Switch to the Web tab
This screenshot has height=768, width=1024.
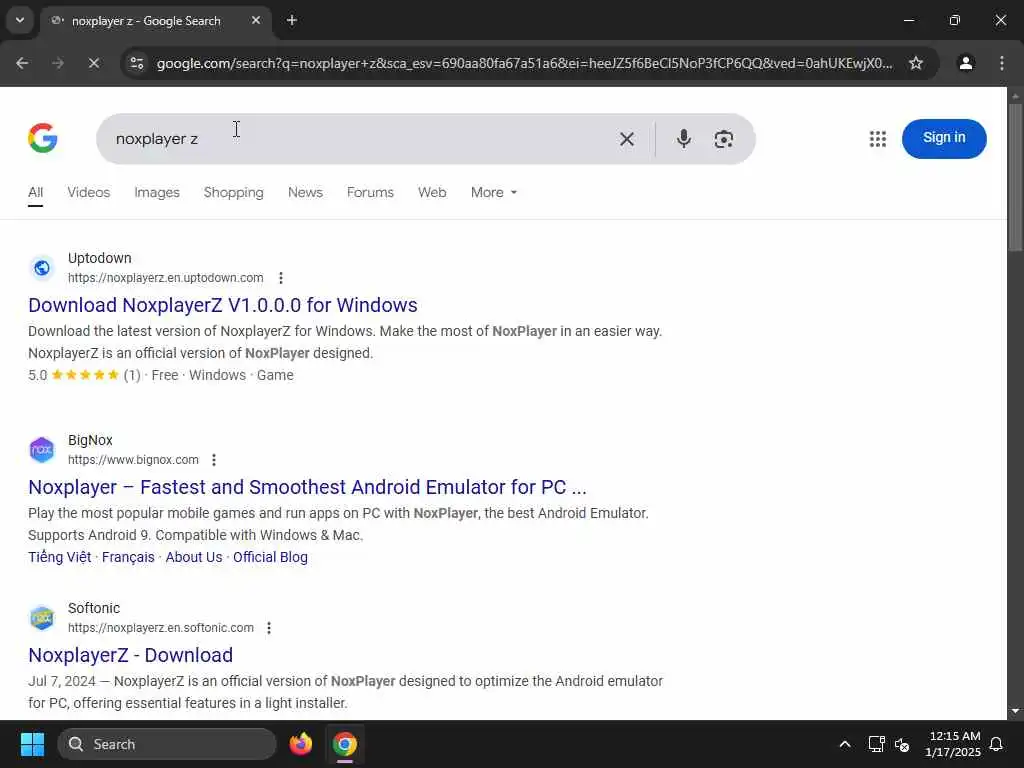pyautogui.click(x=432, y=193)
